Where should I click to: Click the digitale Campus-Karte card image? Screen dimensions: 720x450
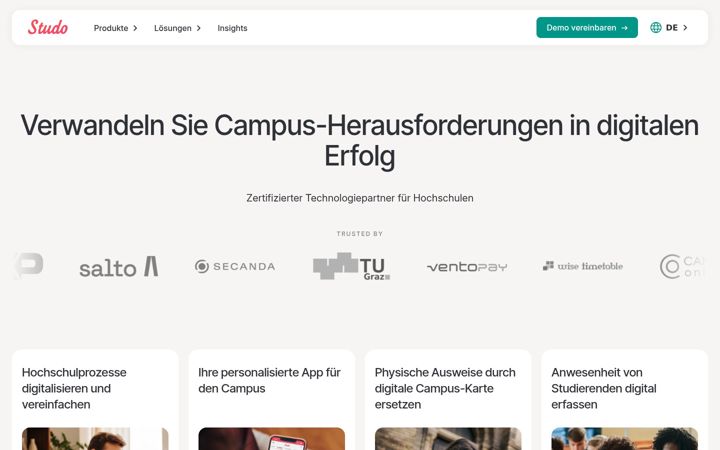(x=448, y=439)
